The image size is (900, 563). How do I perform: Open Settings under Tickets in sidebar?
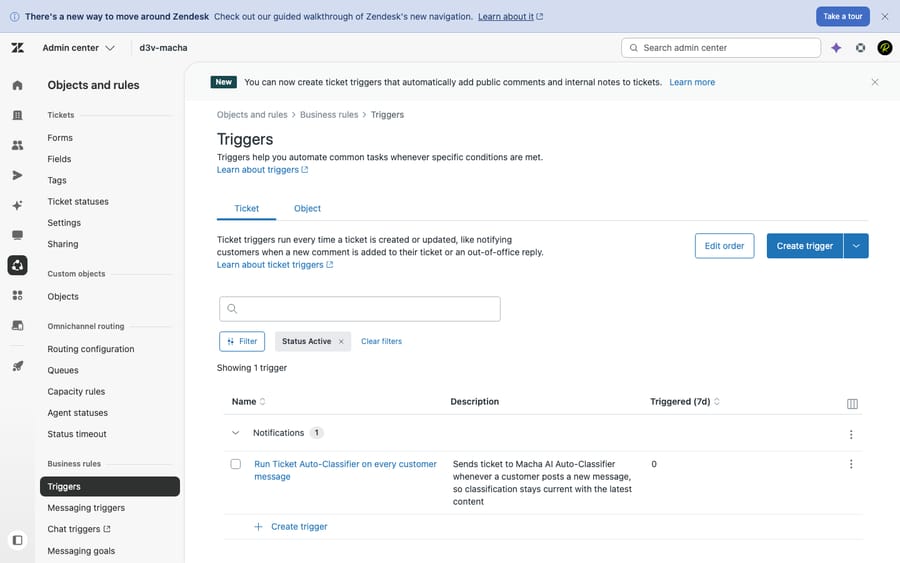point(64,223)
